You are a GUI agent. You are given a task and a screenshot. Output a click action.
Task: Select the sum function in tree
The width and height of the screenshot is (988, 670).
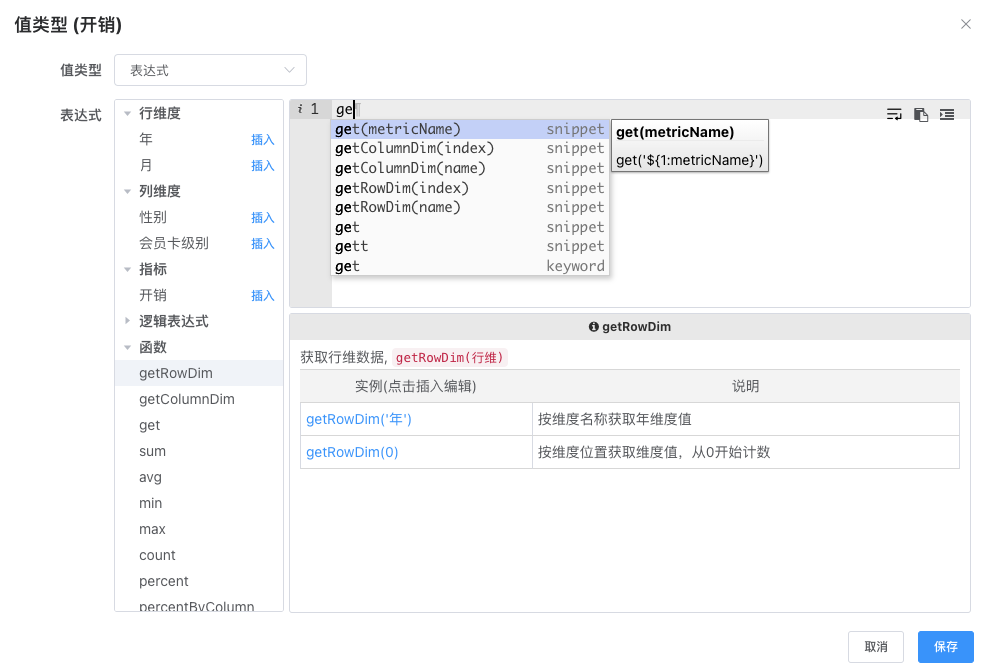coord(153,451)
